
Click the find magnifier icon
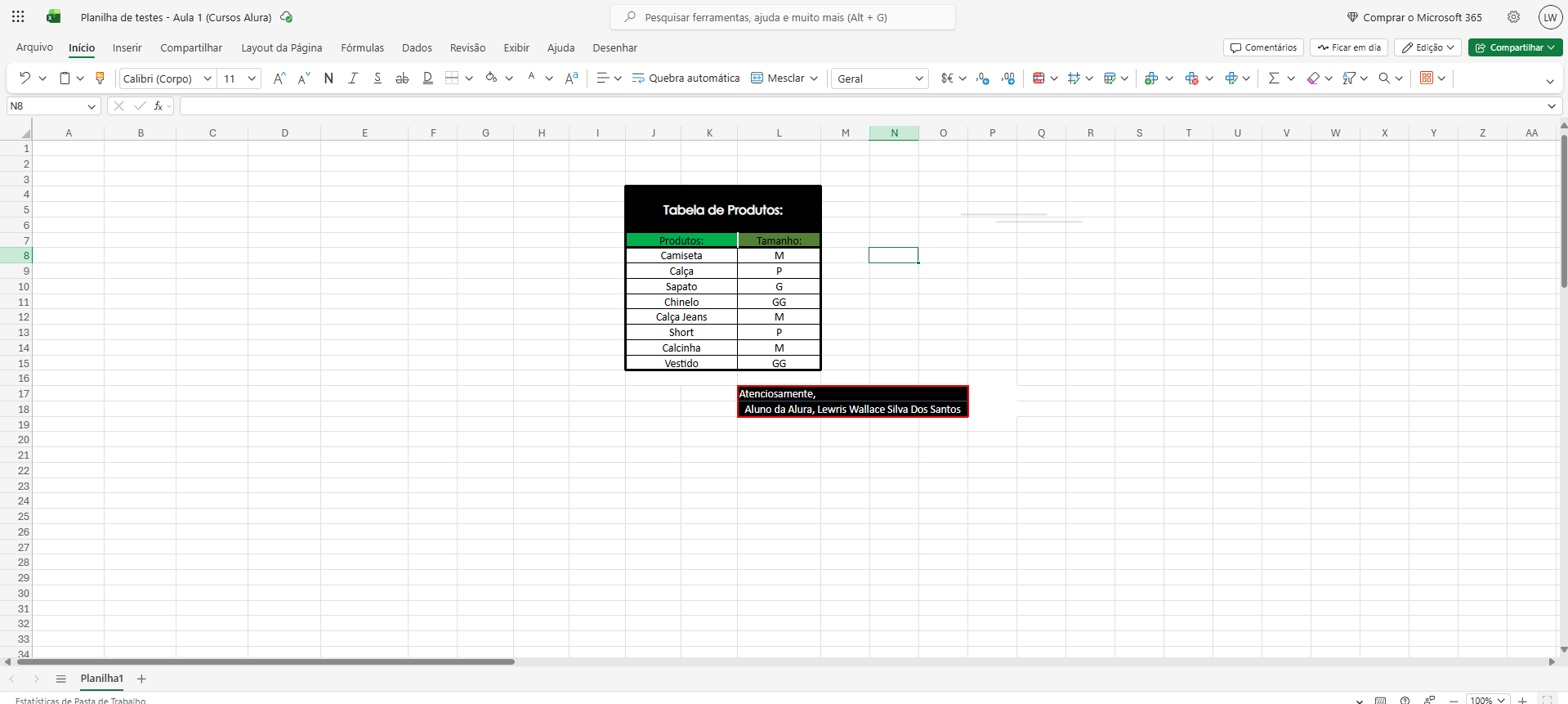click(x=1384, y=78)
